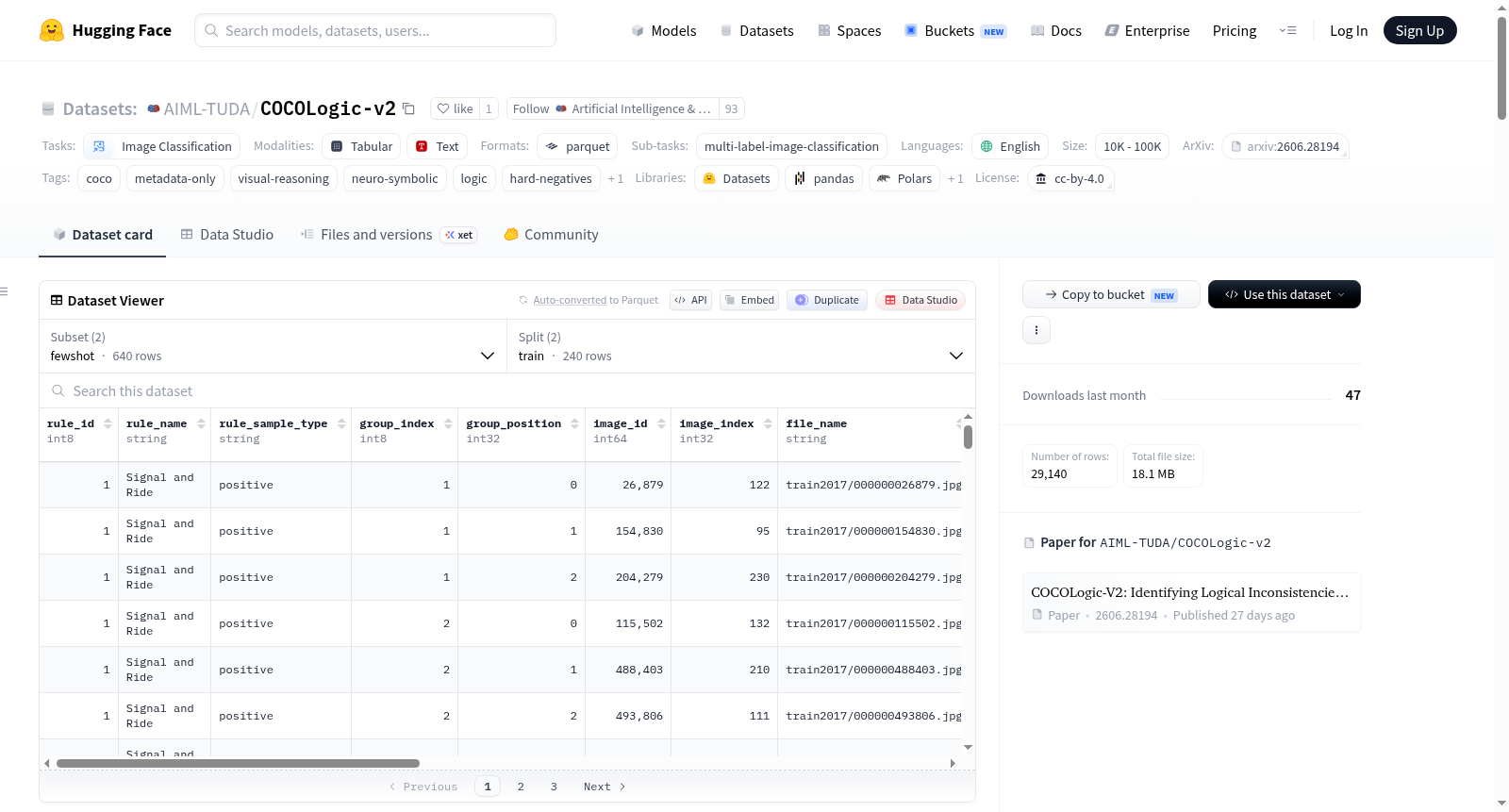Focus the main search models field
Viewport: 1509px width, 812px height.
point(375,30)
